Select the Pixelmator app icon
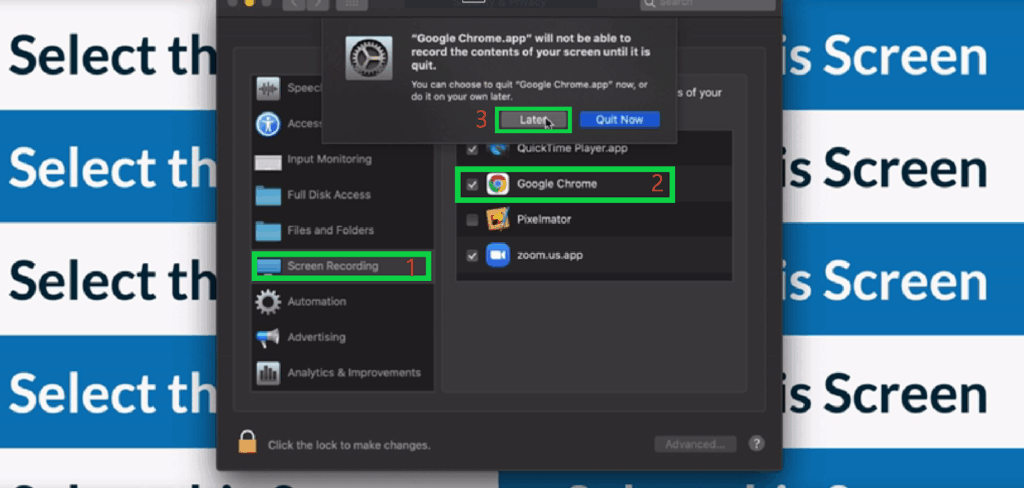The height and width of the screenshot is (488, 1024). pos(497,219)
